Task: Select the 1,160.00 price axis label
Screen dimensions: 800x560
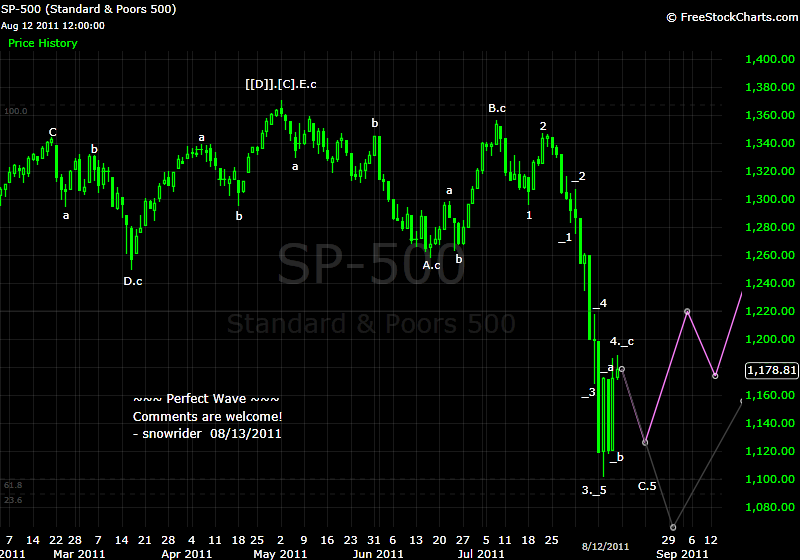Action: (770, 395)
